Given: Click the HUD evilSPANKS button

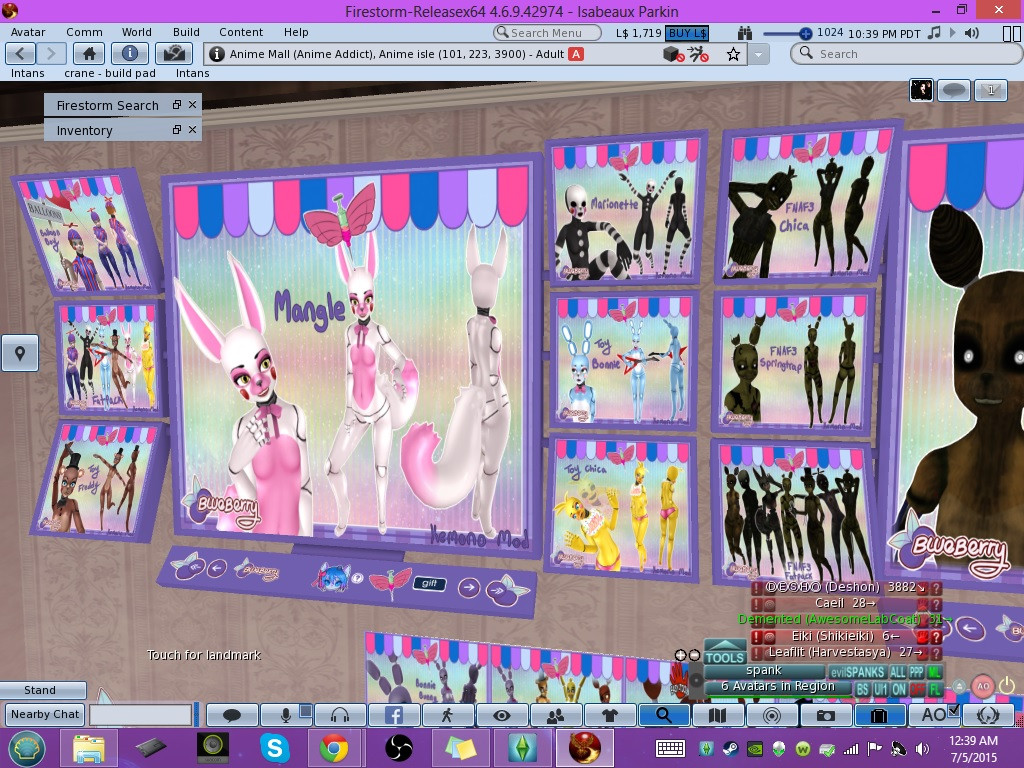Looking at the screenshot, I should (857, 672).
